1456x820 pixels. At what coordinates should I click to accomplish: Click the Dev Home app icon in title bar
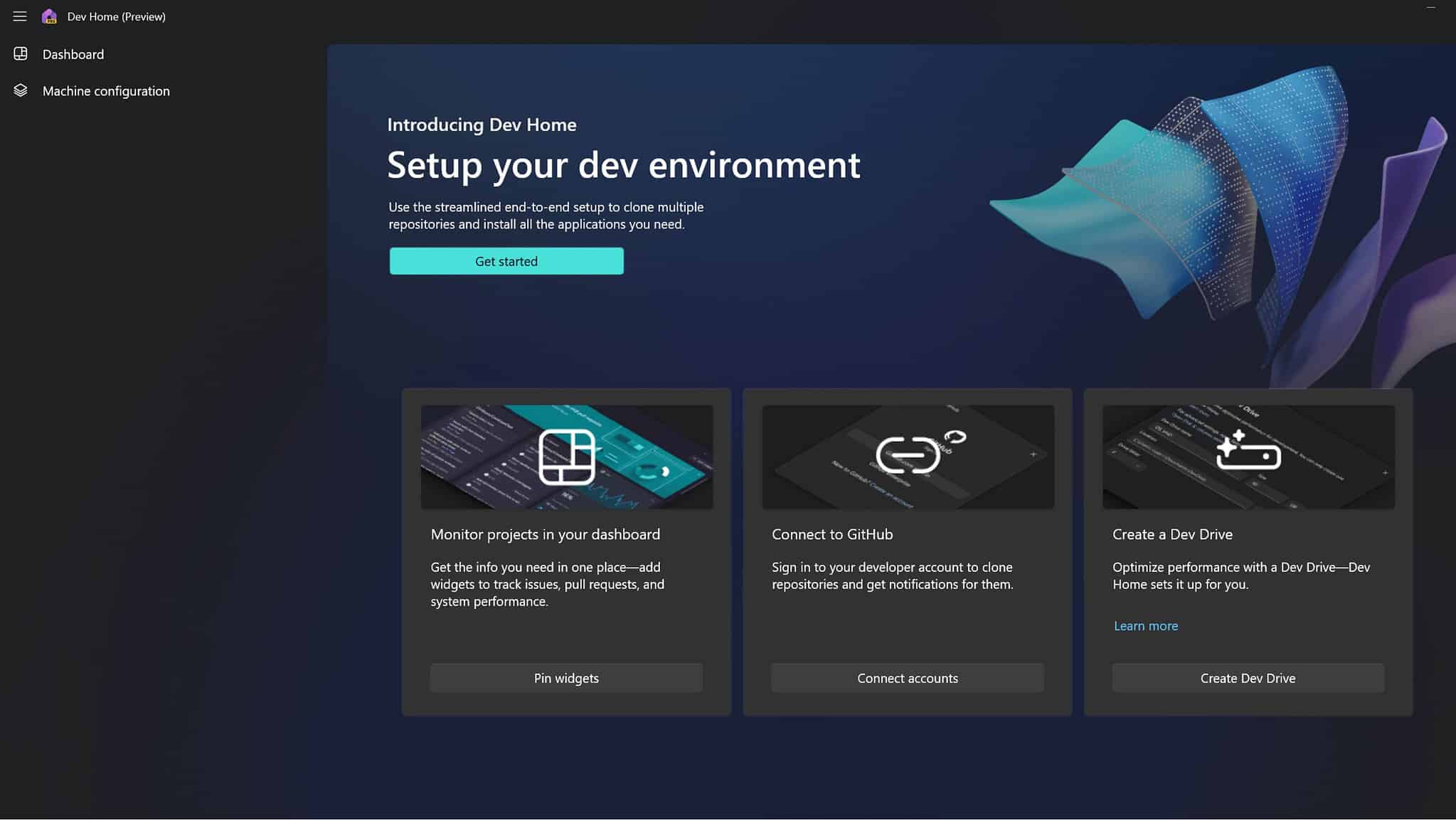click(50, 16)
